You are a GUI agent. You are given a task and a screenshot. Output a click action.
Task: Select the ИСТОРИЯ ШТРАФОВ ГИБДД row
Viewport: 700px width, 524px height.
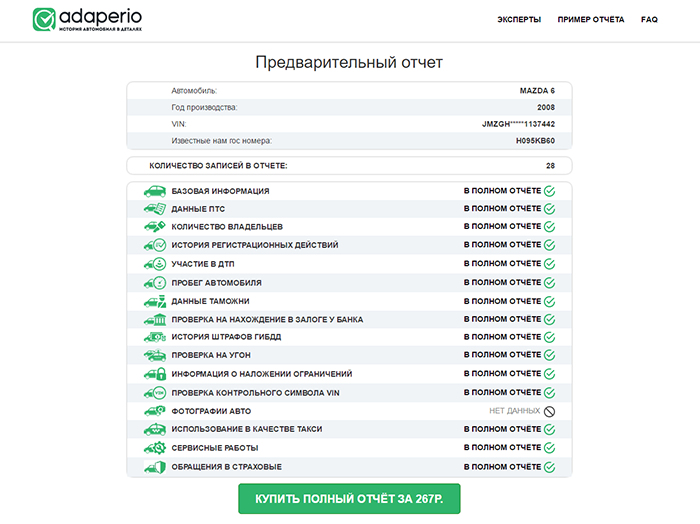(x=349, y=338)
